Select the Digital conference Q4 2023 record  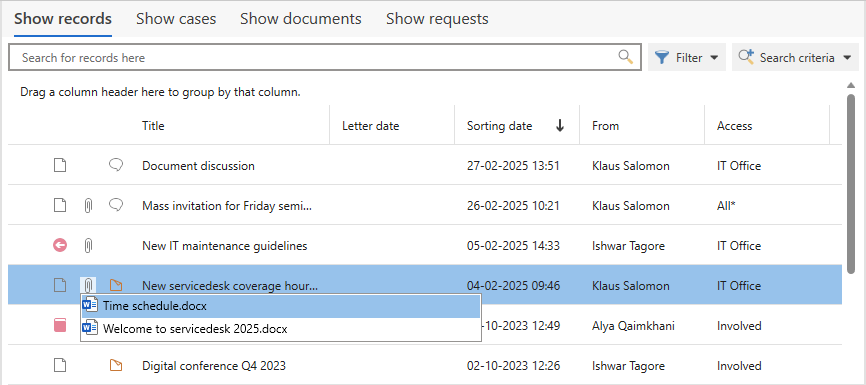[214, 365]
